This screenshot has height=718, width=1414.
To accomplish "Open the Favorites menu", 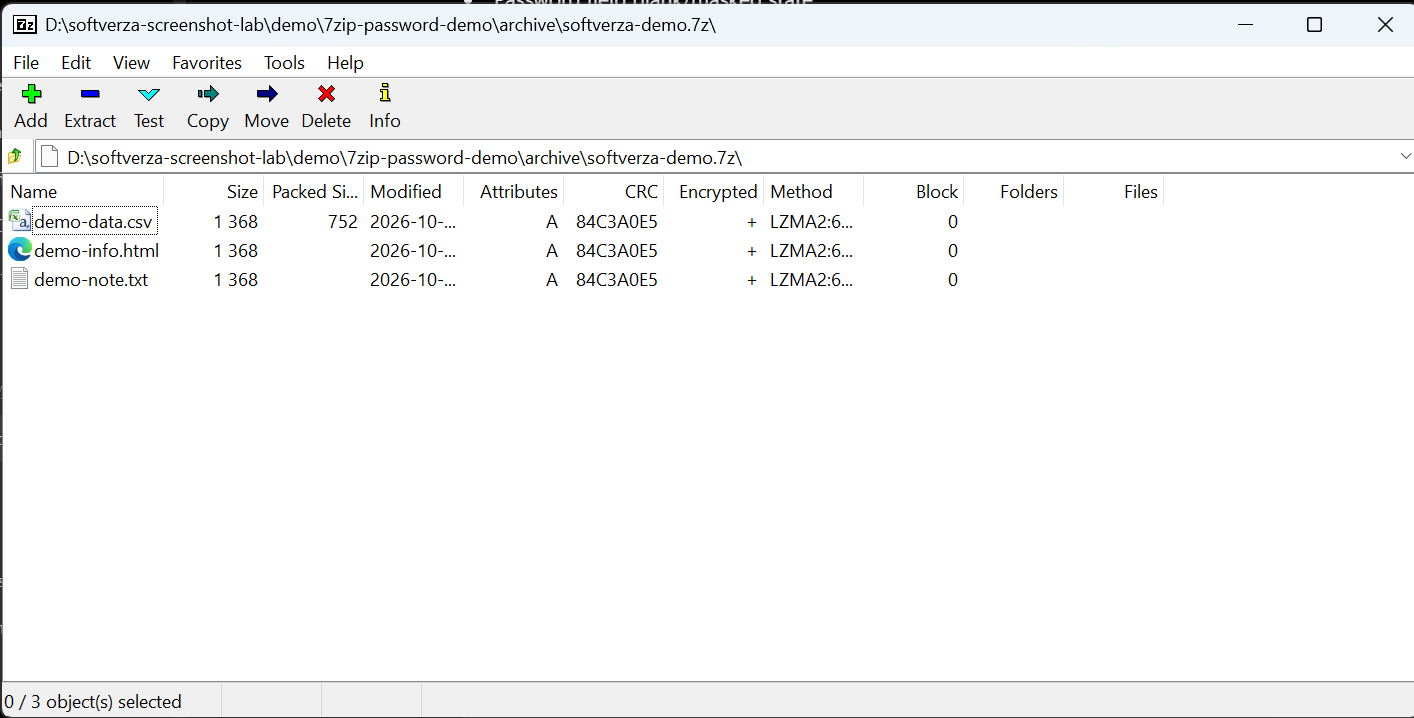I will pyautogui.click(x=207, y=62).
